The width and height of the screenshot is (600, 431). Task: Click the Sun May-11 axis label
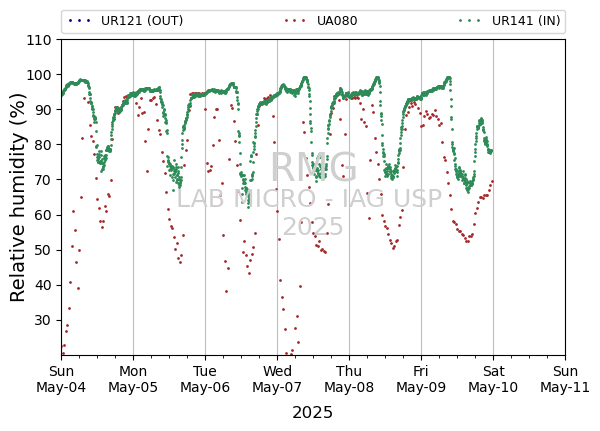(565, 379)
